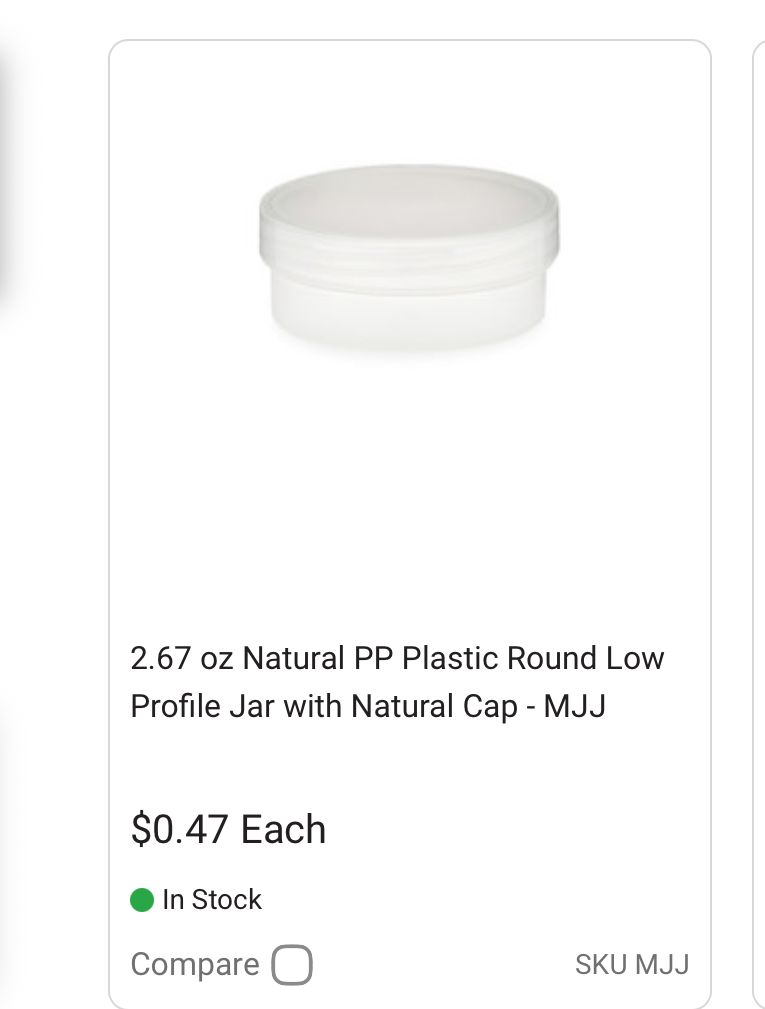Click the Compare label text
The height and width of the screenshot is (1009, 765).
195,965
